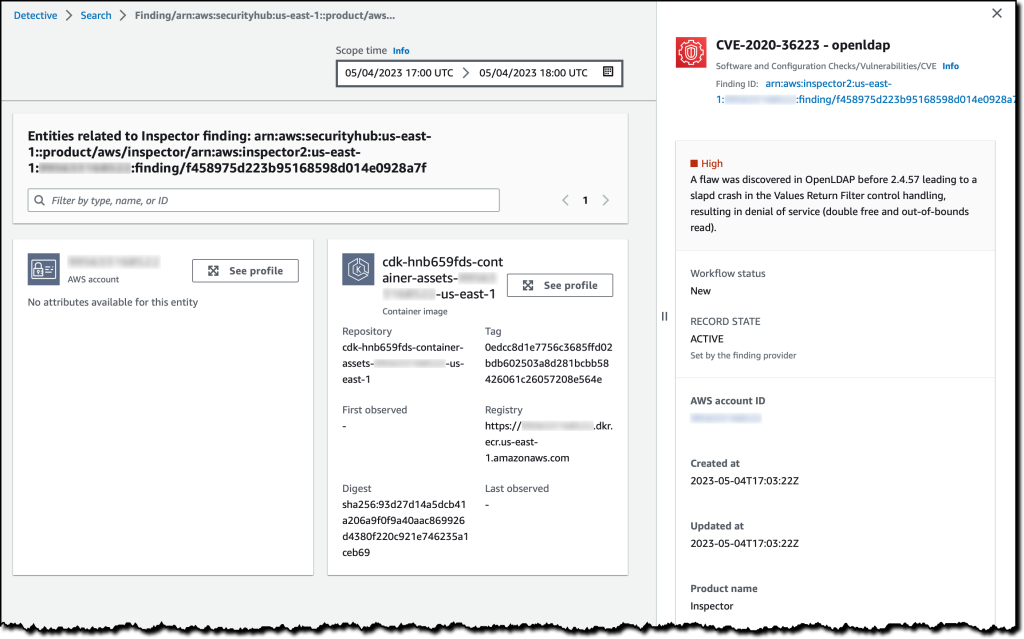Open the scope time calendar icon
1024x639 pixels.
pos(608,72)
